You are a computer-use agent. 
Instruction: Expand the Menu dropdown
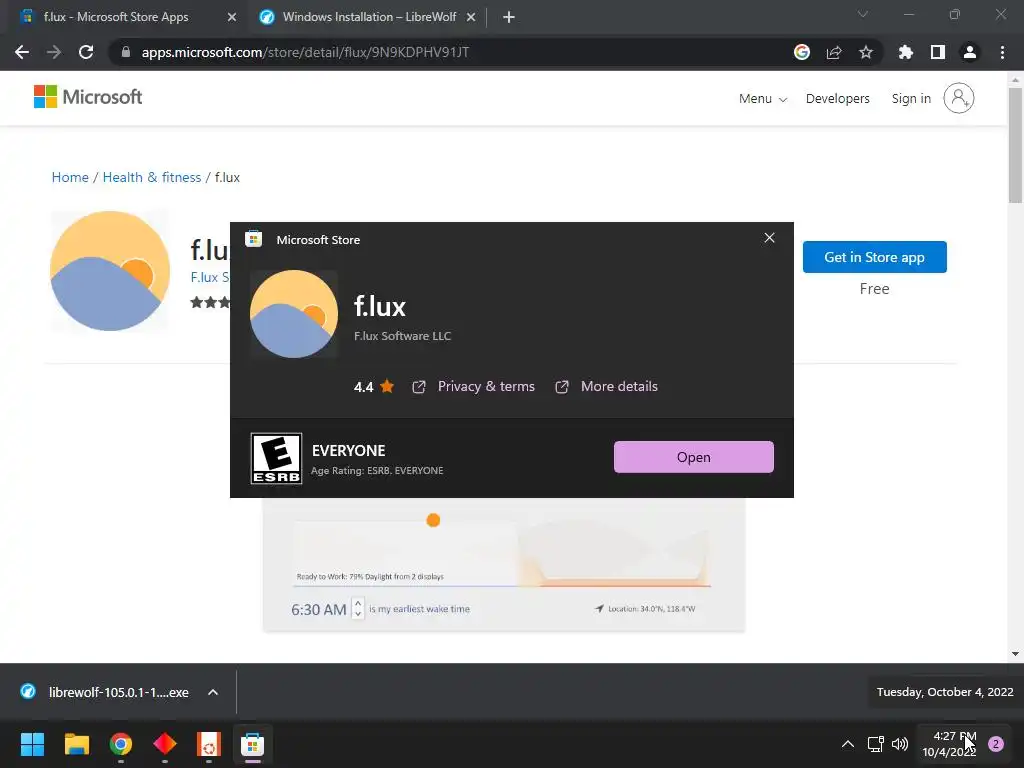(x=763, y=99)
